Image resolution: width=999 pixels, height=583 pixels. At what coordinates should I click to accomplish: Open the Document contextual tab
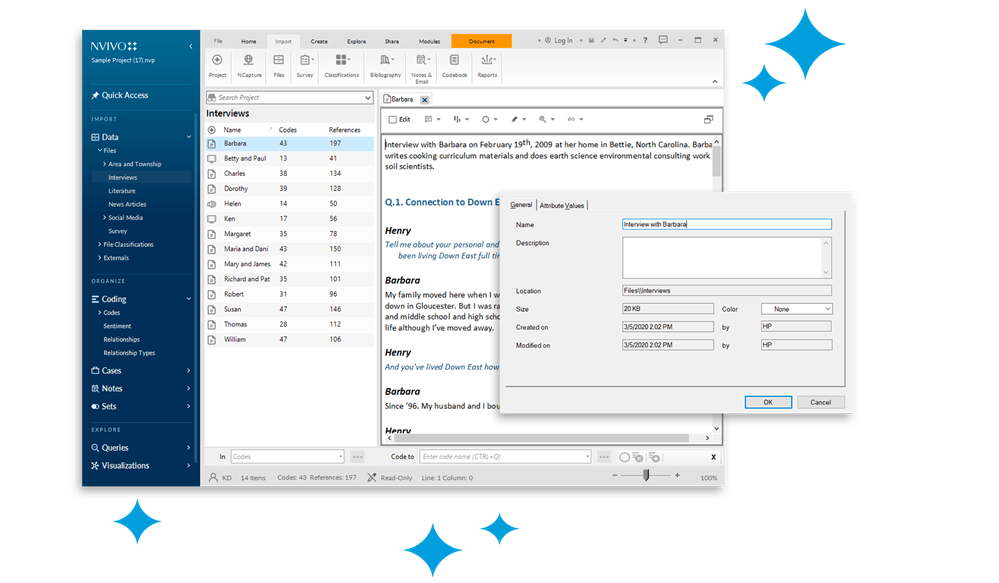tap(482, 41)
